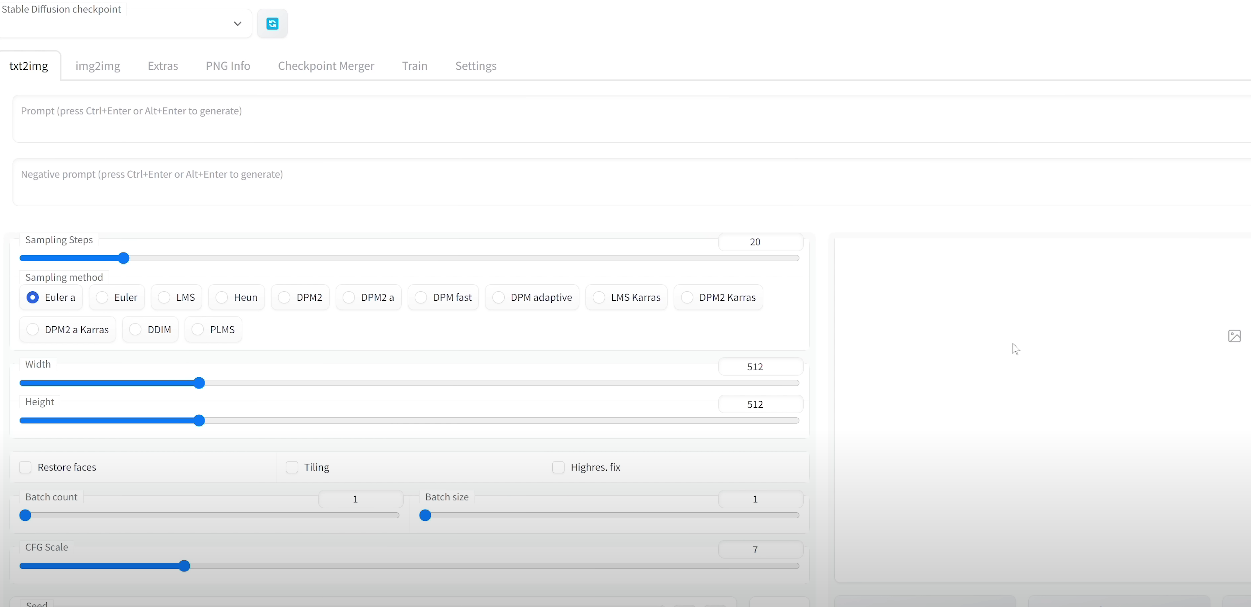Click the image placeholder icon in output panel
The height and width of the screenshot is (607, 1251).
pyautogui.click(x=1234, y=336)
